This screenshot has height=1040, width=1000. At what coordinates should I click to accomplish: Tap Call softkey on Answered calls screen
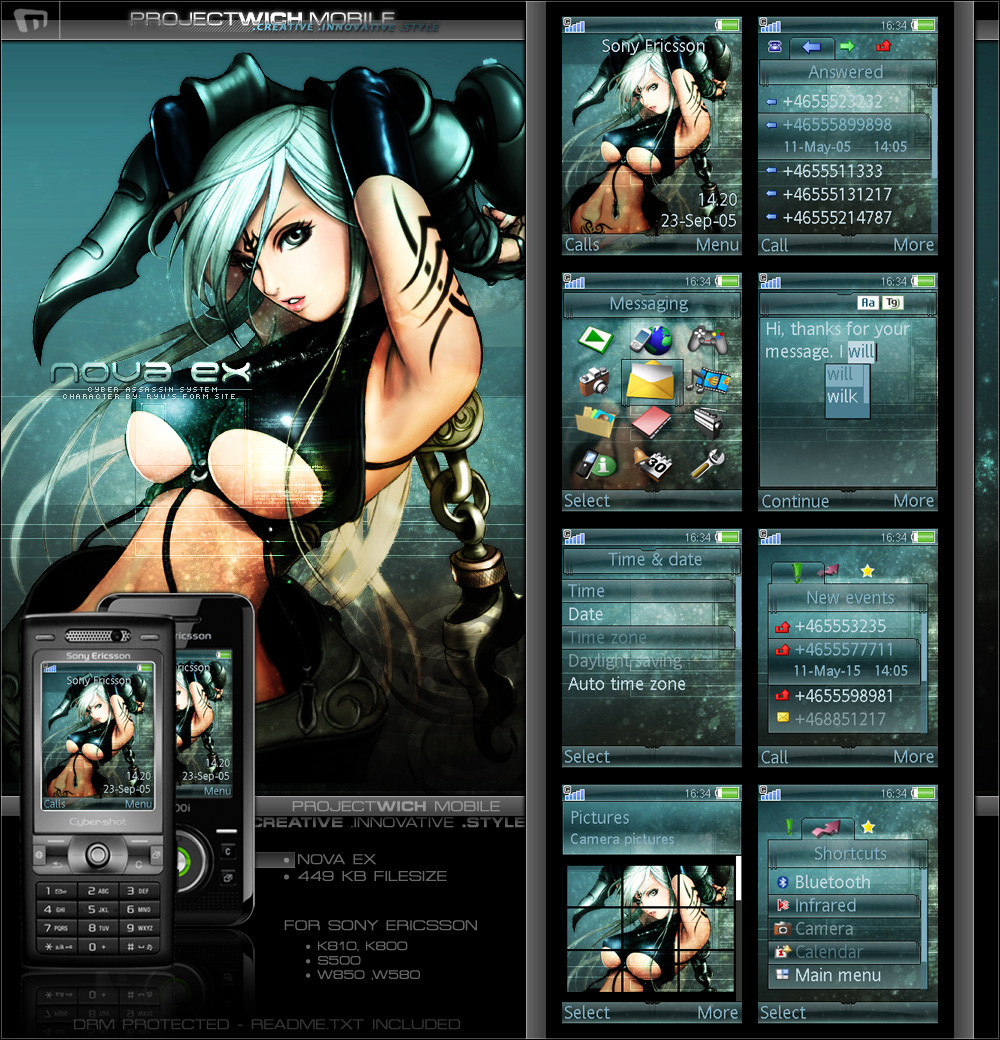pyautogui.click(x=774, y=245)
